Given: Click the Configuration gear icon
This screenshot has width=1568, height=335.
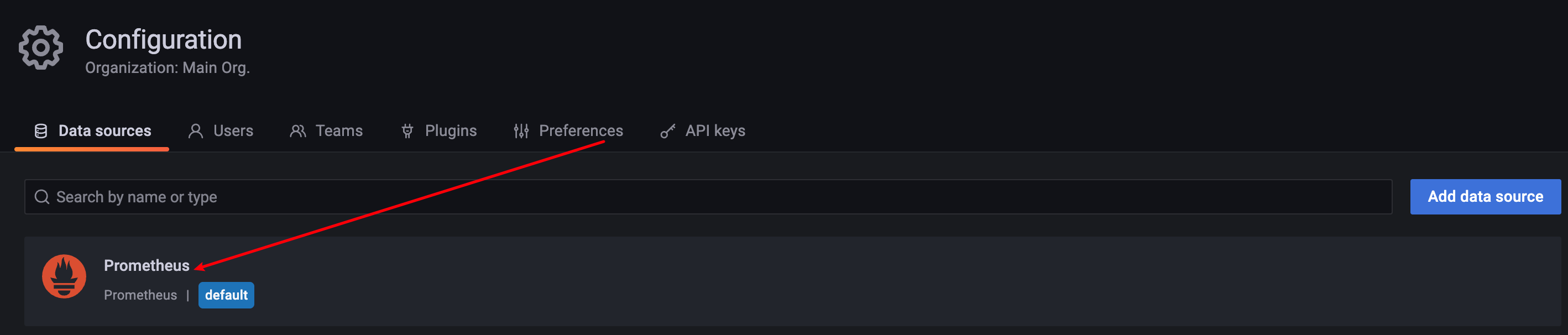Looking at the screenshot, I should click(40, 48).
